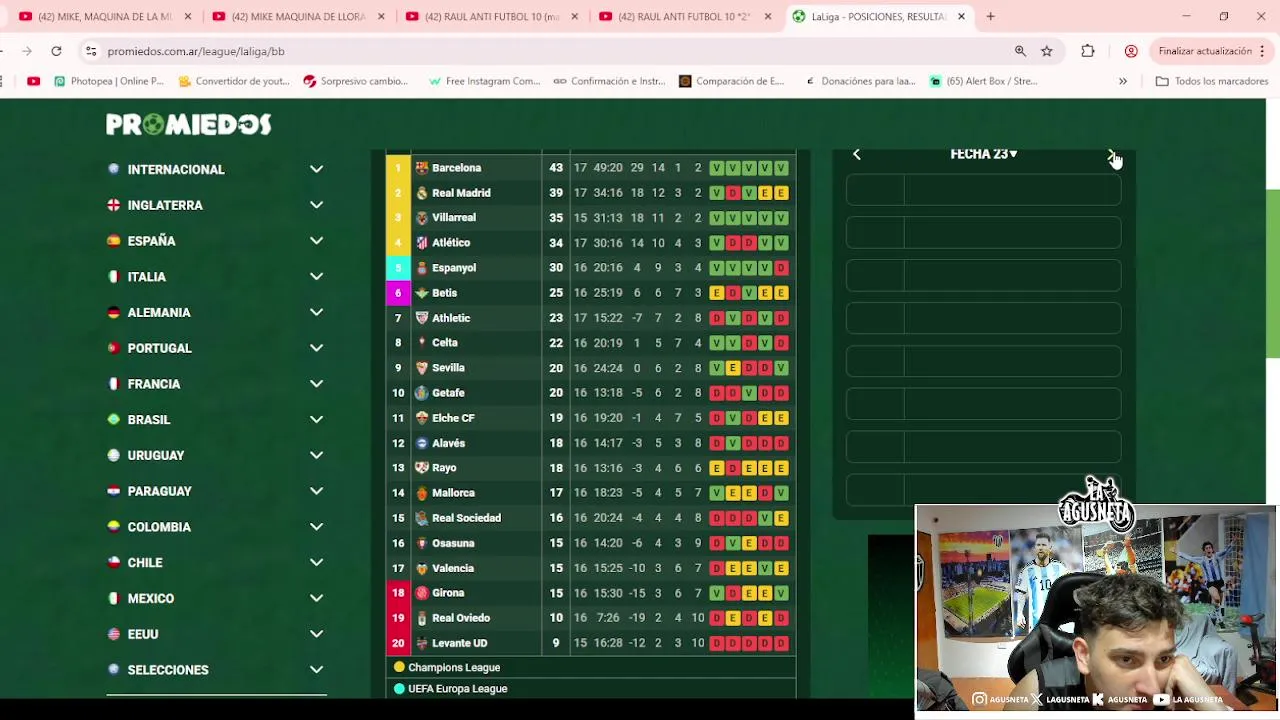Expand the ESPAÑA leagues chevron
This screenshot has width=1280, height=720.
[x=316, y=241]
